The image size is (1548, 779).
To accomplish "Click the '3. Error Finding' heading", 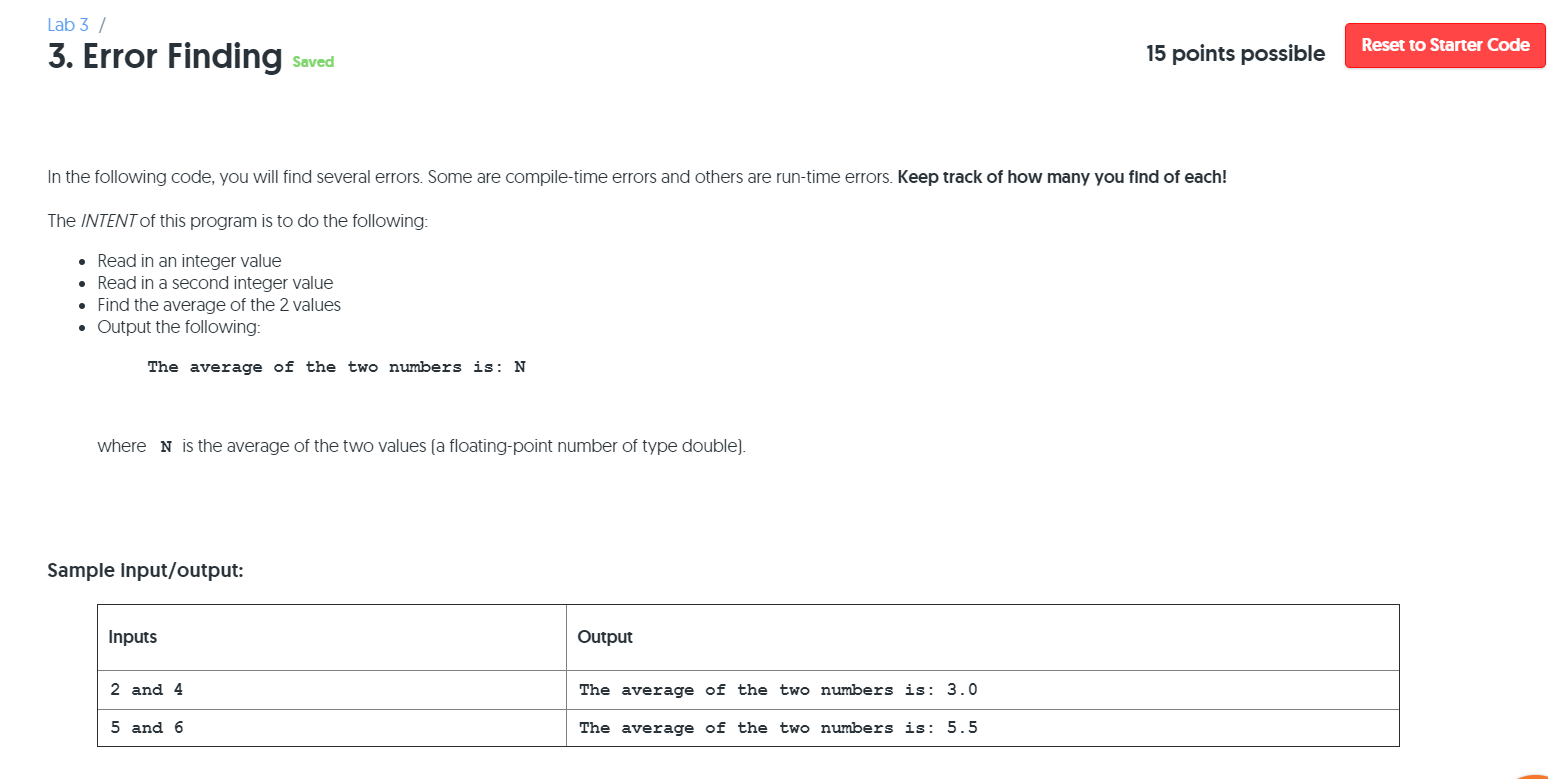I will [x=165, y=56].
